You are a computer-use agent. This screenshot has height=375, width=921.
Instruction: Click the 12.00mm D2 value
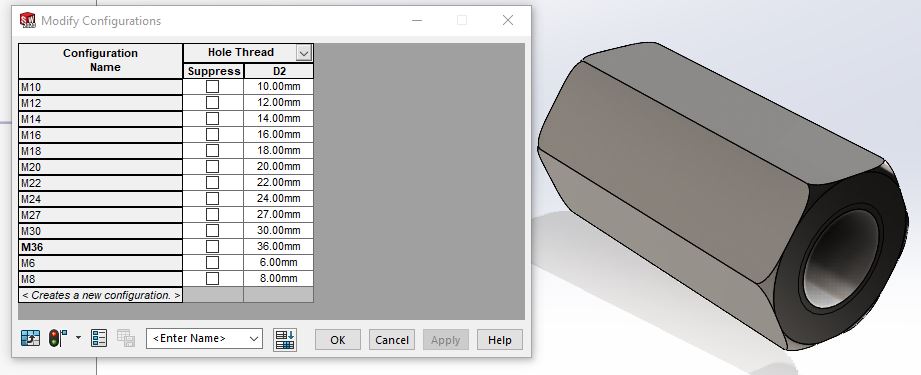(x=278, y=102)
